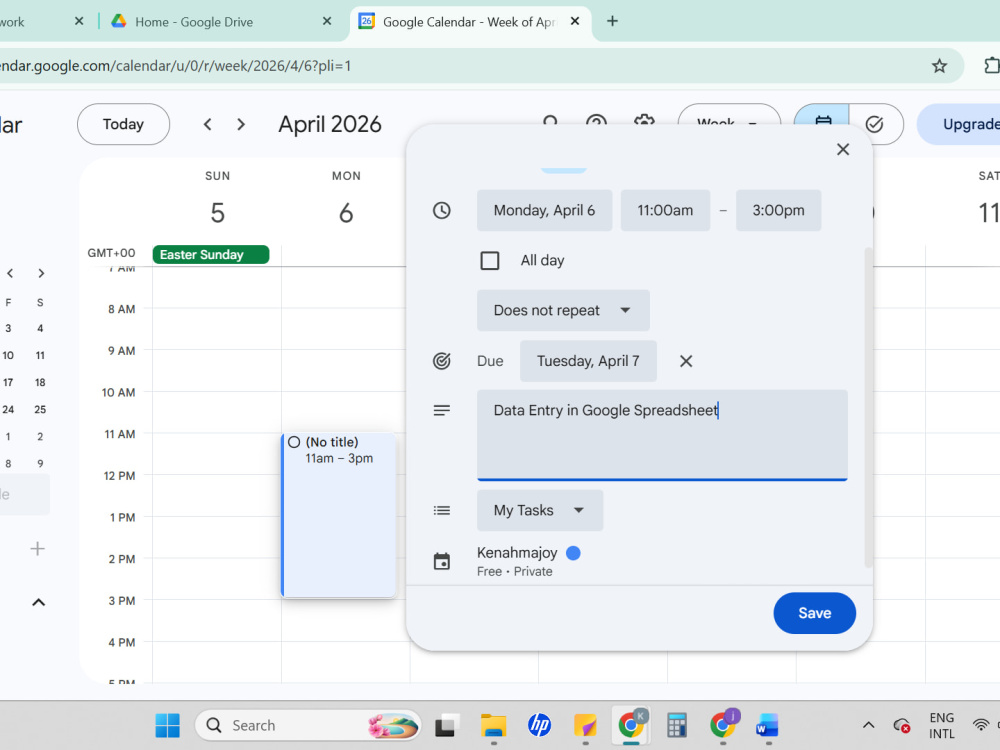Switch to the Calendar view toggle
This screenshot has height=750, width=1000.
[822, 123]
